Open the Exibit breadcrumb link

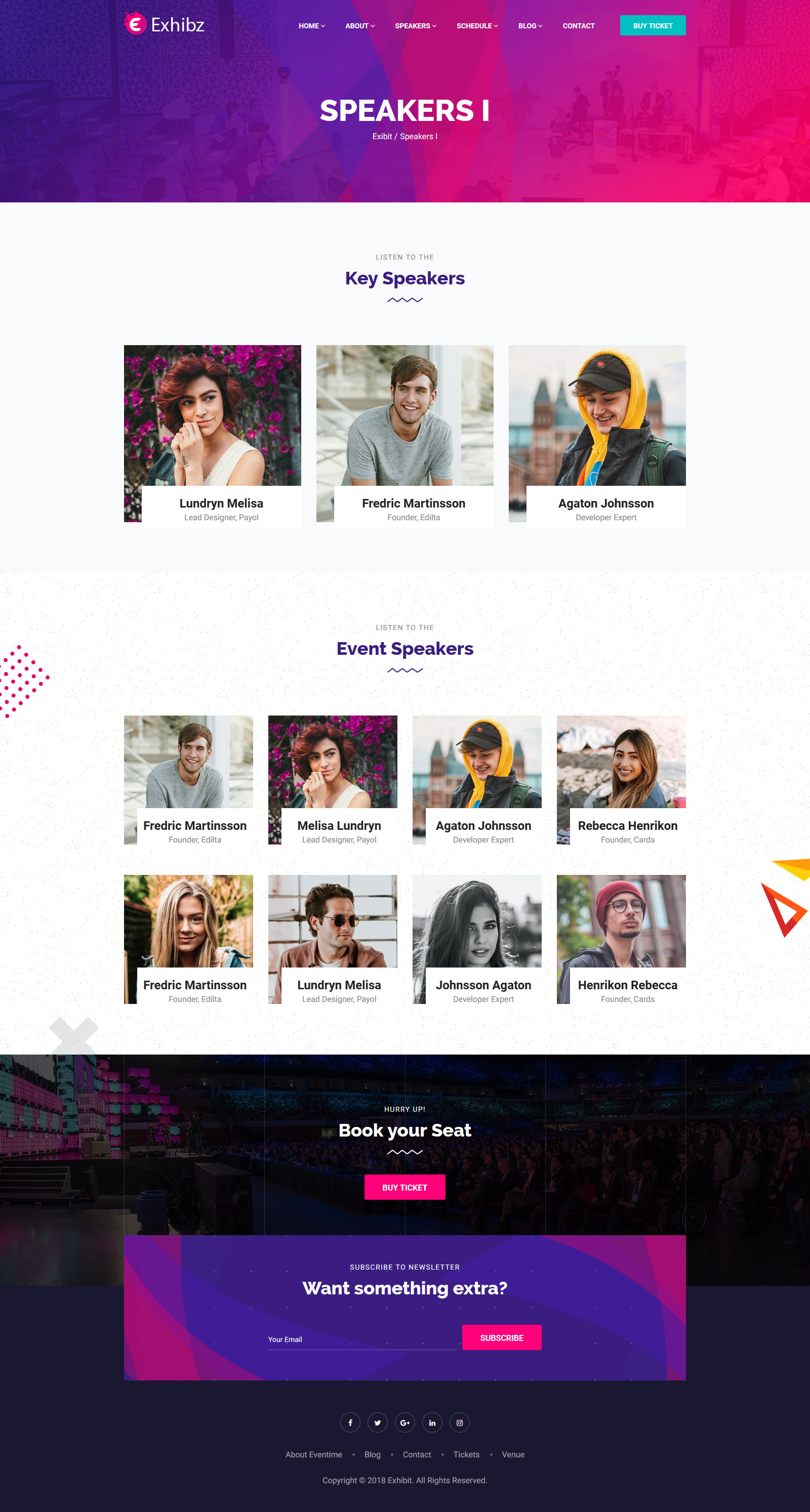(x=382, y=136)
